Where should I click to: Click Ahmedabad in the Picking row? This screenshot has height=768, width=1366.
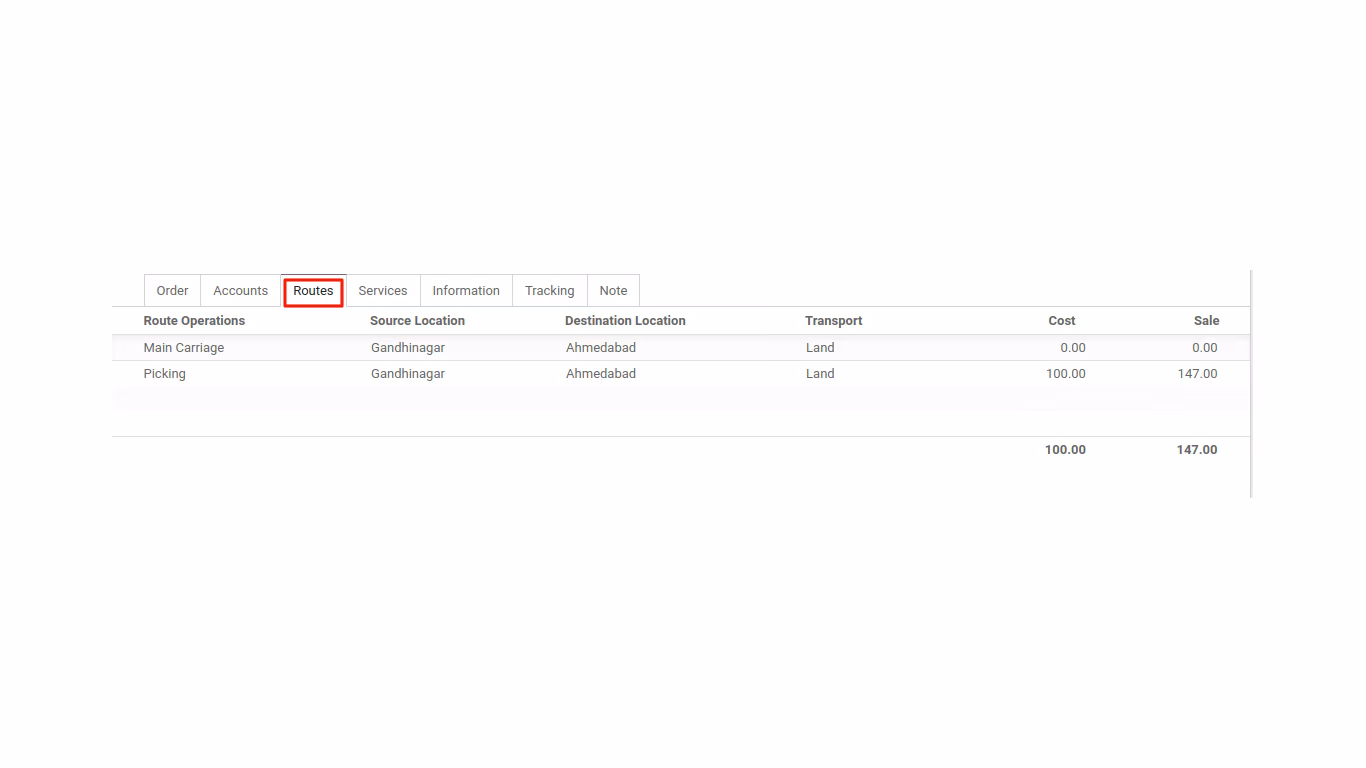[x=601, y=374]
